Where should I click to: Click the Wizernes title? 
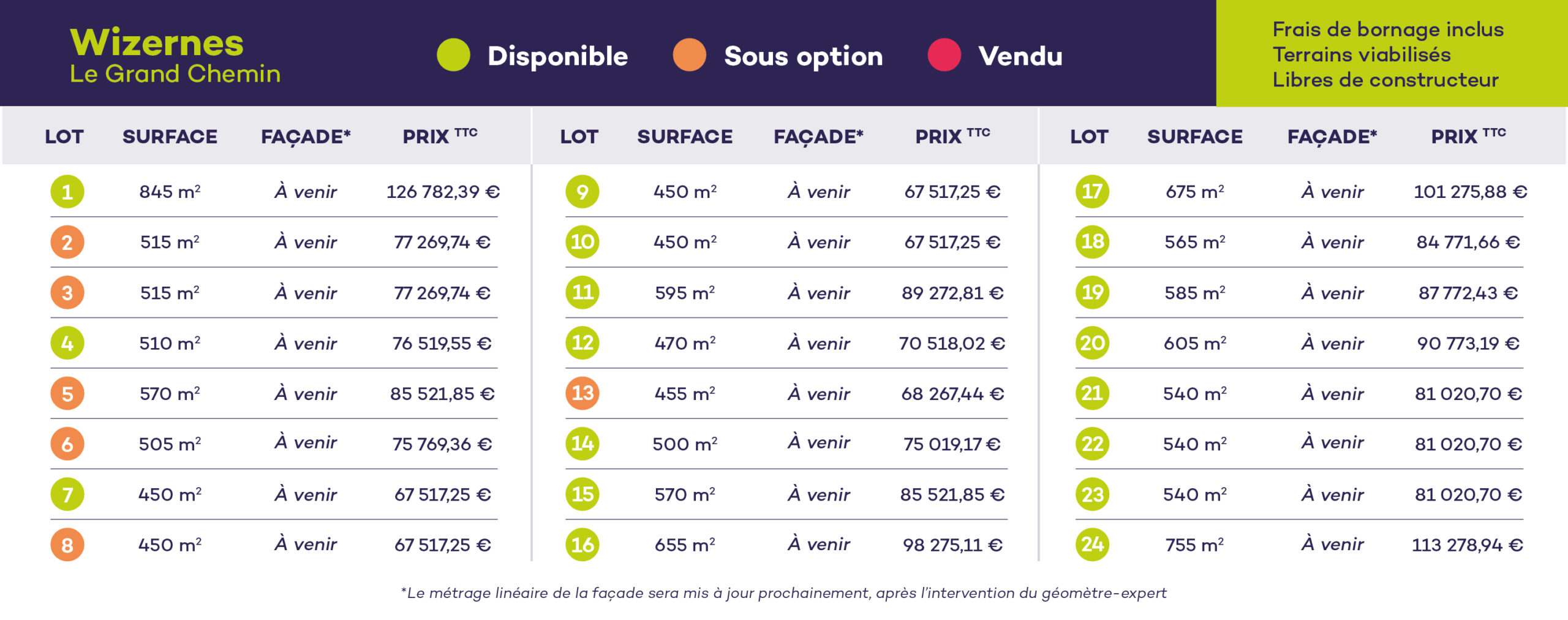click(x=157, y=43)
